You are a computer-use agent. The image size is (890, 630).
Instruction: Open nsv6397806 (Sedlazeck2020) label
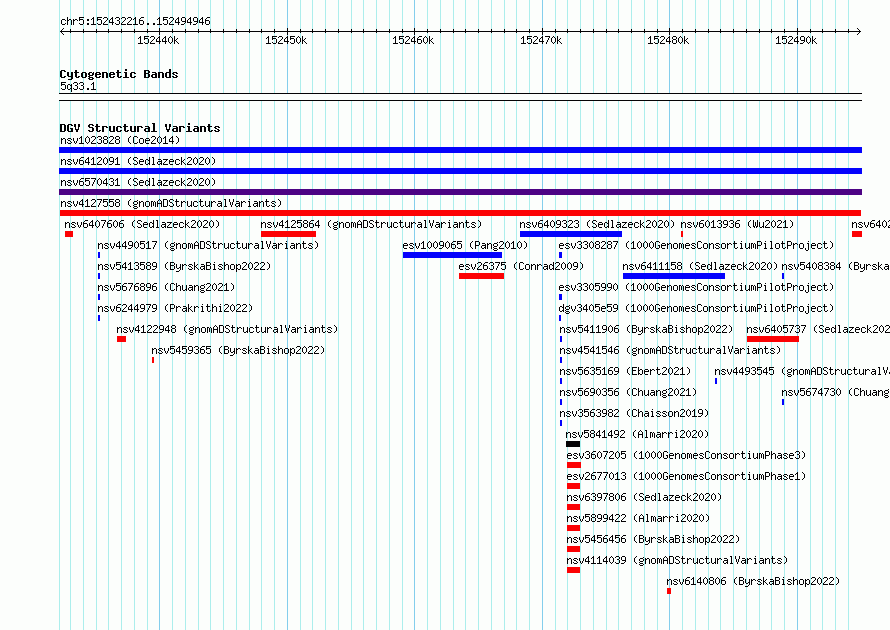(644, 497)
